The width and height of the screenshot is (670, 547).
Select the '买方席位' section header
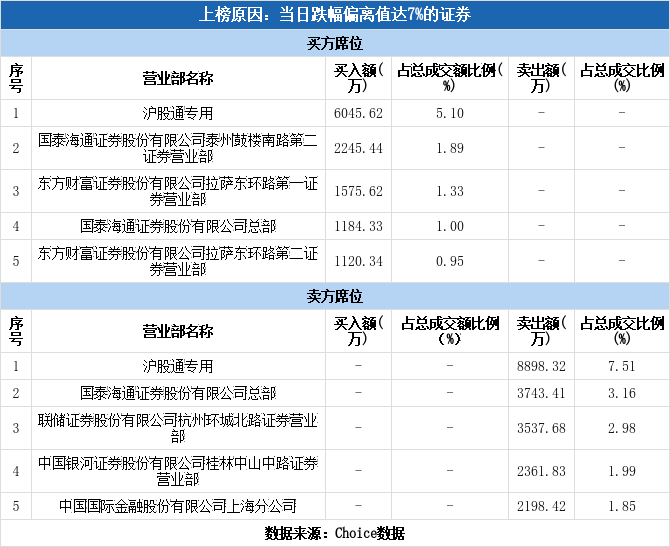pyautogui.click(x=335, y=43)
